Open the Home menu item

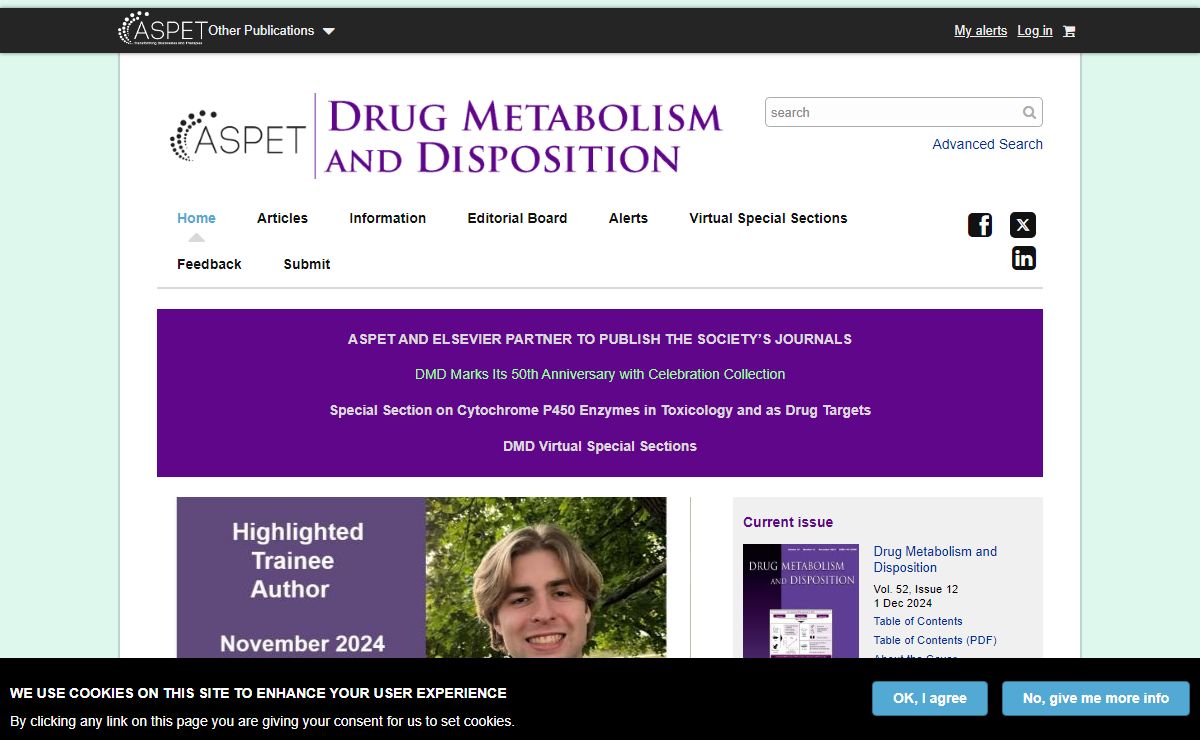(x=196, y=218)
